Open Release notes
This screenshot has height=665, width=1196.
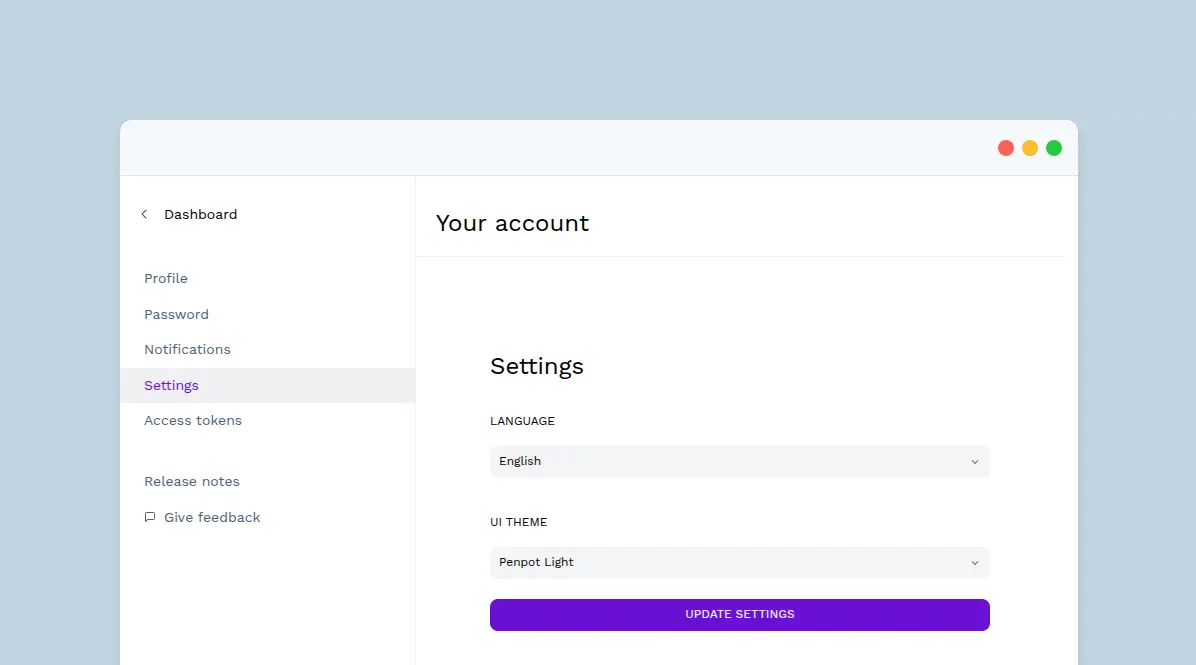192,481
